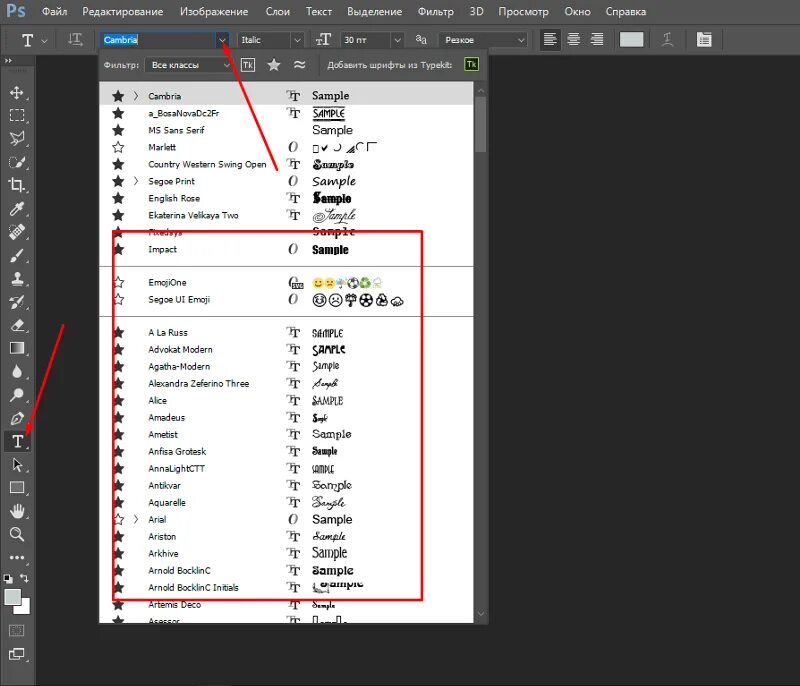The image size is (800, 686).
Task: Open the Справка menu
Action: [x=626, y=11]
